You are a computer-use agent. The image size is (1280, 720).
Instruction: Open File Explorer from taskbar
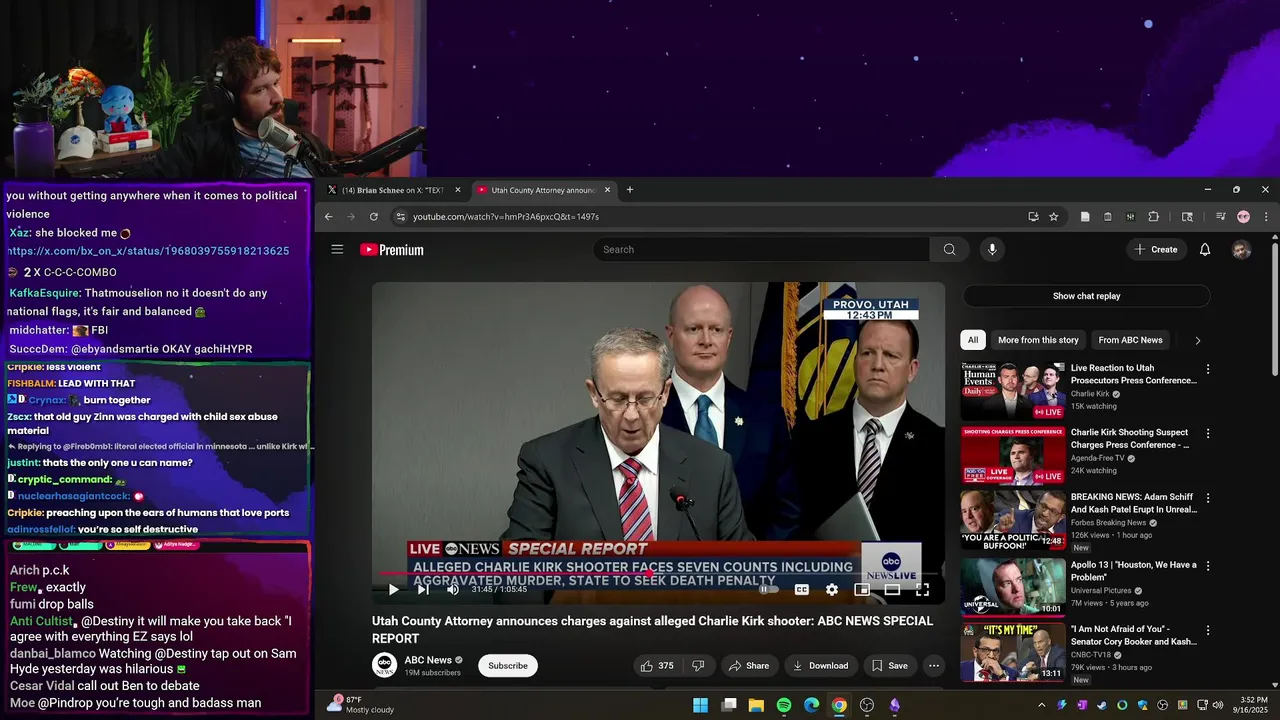756,706
